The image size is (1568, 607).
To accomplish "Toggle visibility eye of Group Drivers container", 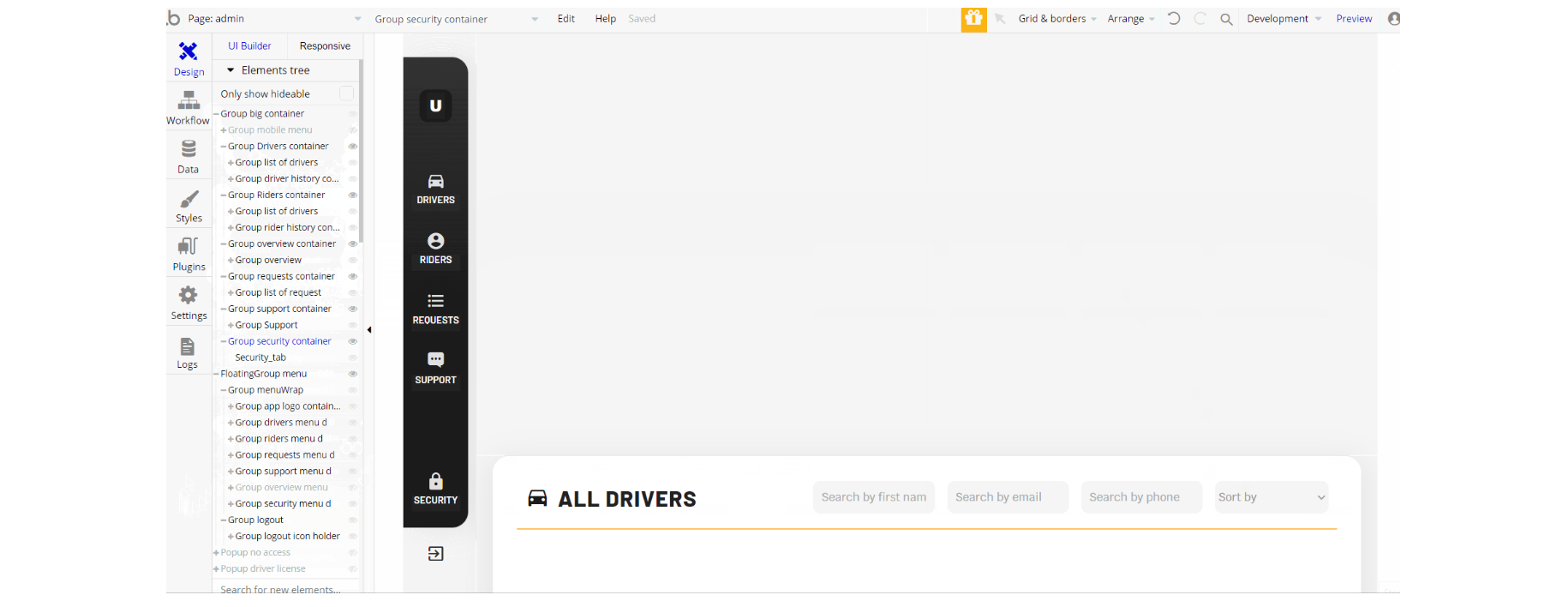I will tap(352, 147).
